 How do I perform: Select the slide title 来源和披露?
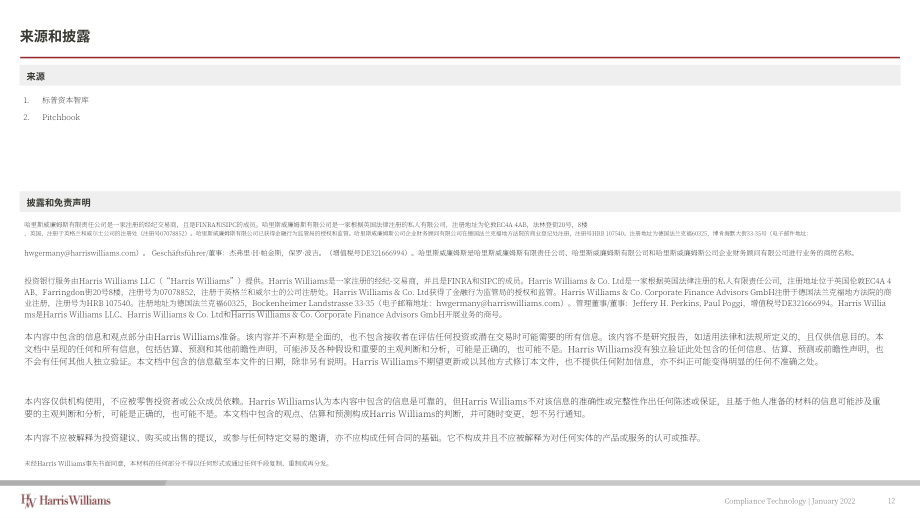pos(55,36)
